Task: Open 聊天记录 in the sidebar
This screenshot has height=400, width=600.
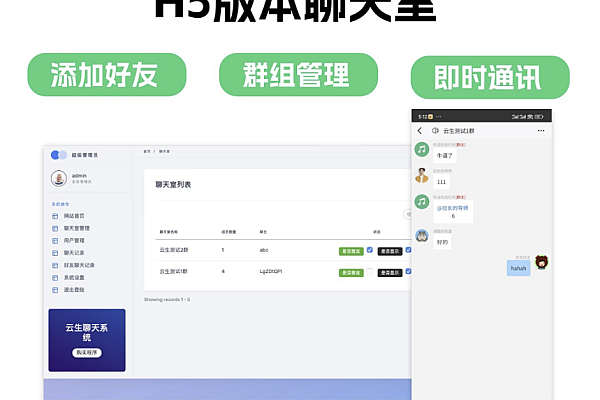Action: (74, 253)
